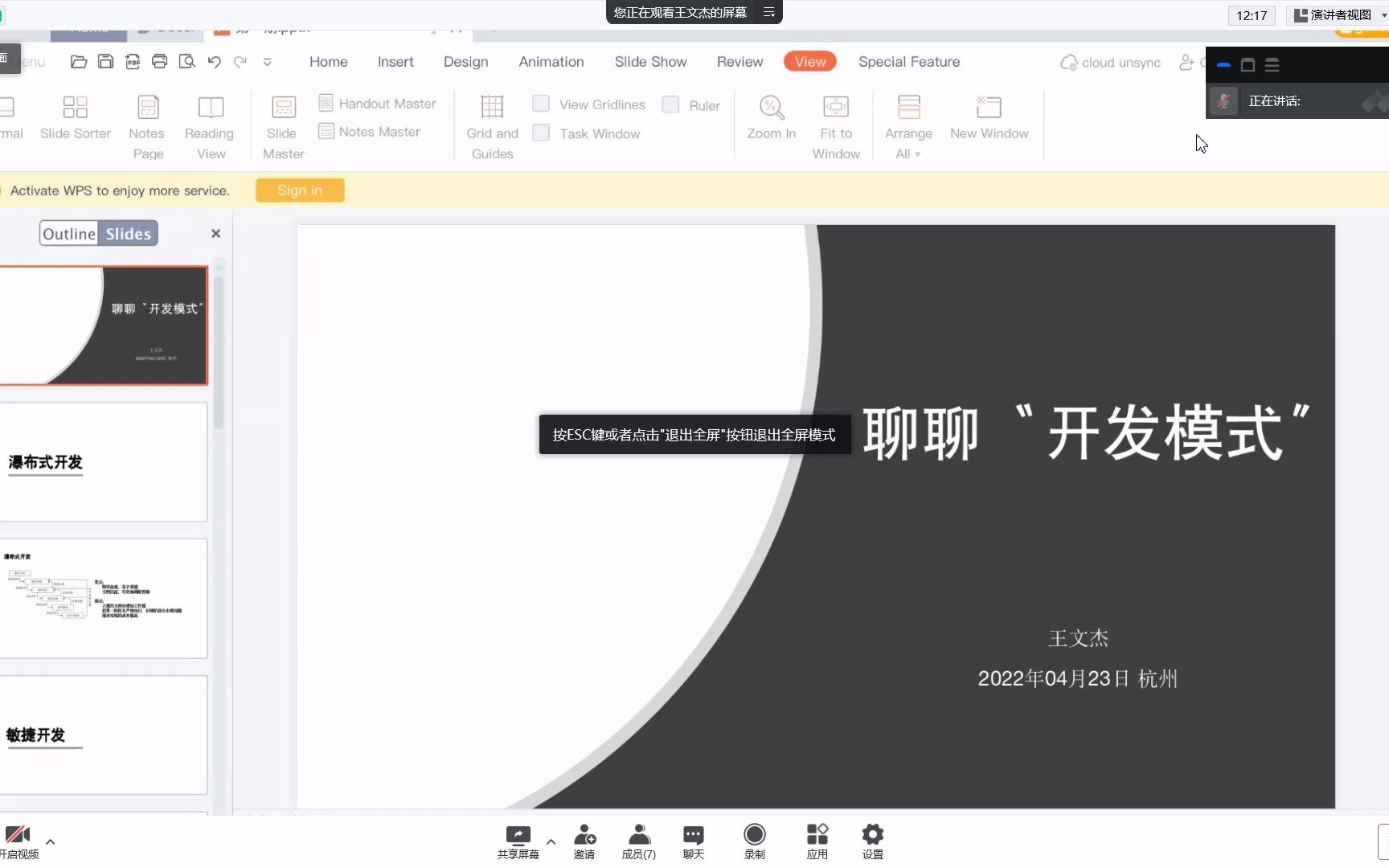
Task: Open 成员(7) members list
Action: click(639, 841)
